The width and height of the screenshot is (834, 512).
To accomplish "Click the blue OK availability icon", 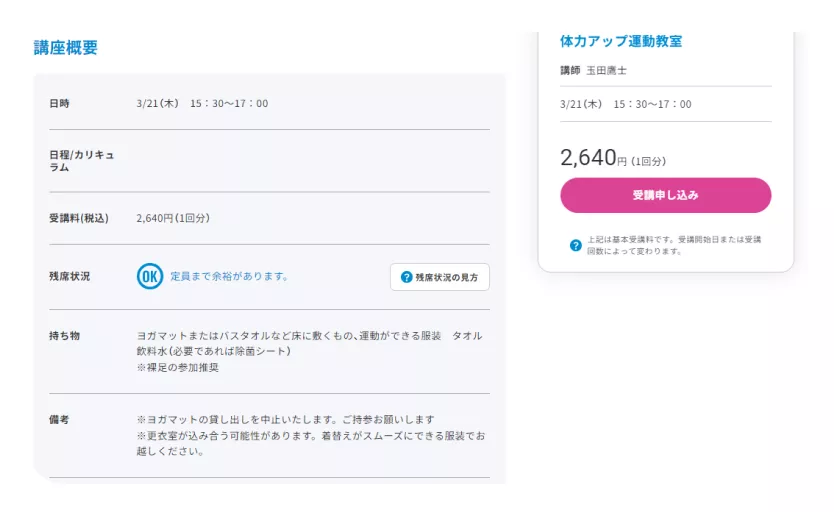I will 150,276.
